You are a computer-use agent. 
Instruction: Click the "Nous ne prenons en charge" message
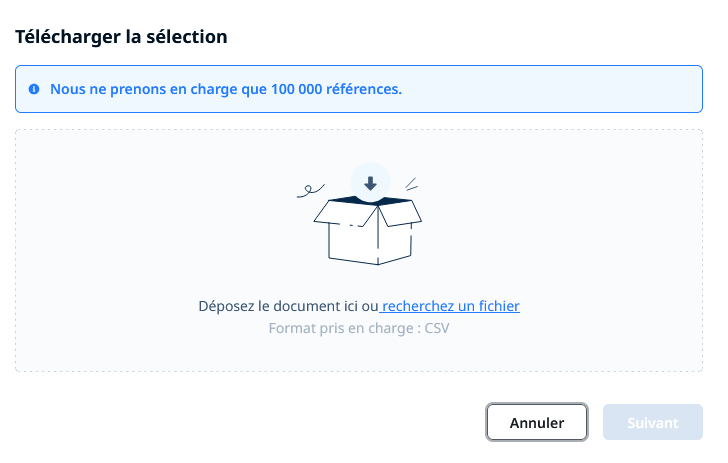[226, 89]
